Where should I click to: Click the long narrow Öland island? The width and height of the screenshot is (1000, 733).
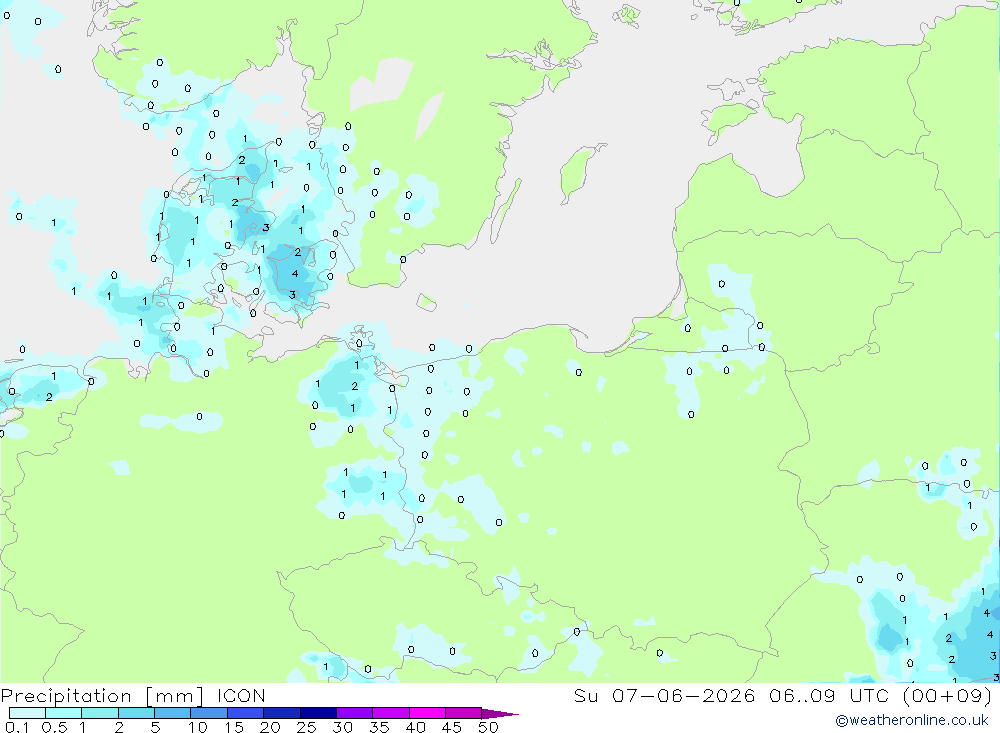(x=505, y=211)
